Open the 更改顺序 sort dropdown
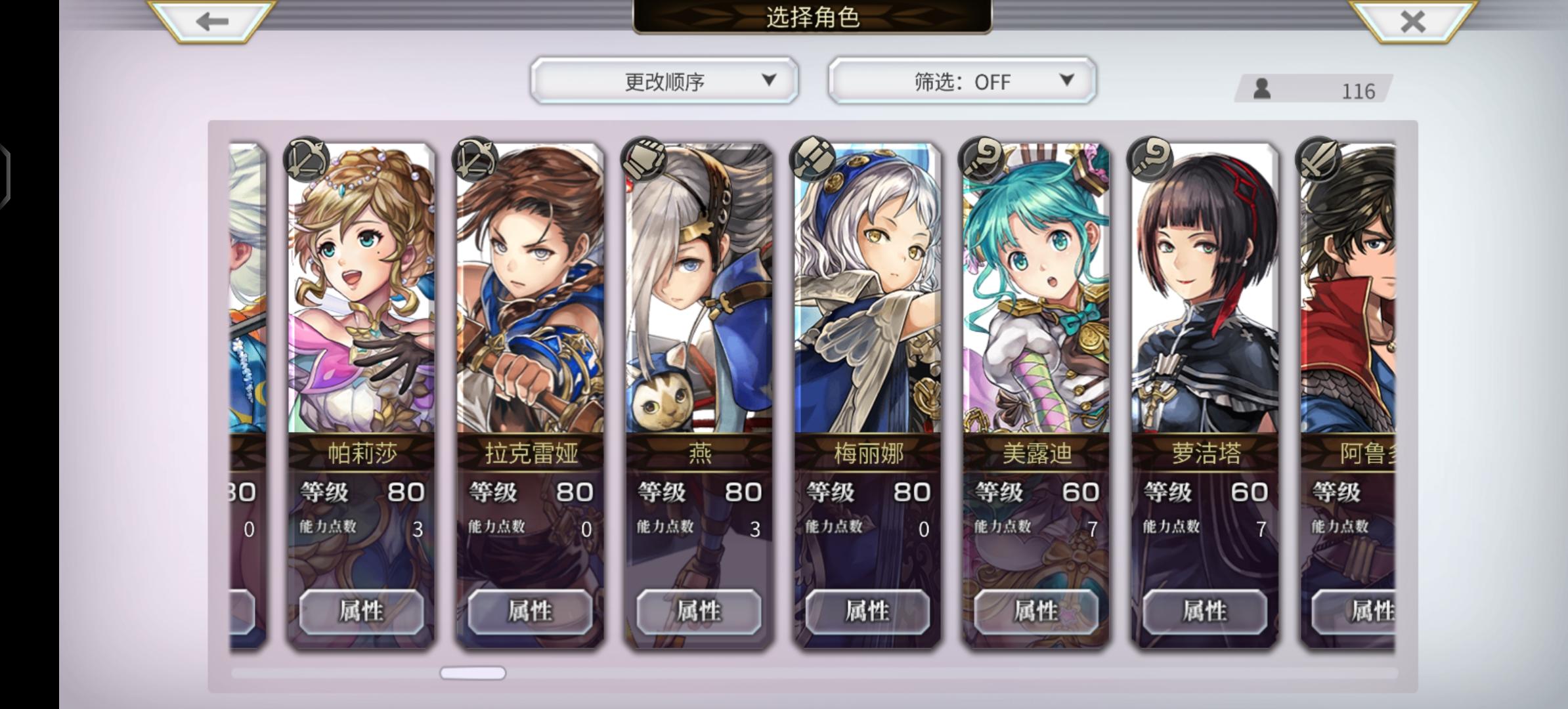Viewport: 1568px width, 709px height. point(664,81)
